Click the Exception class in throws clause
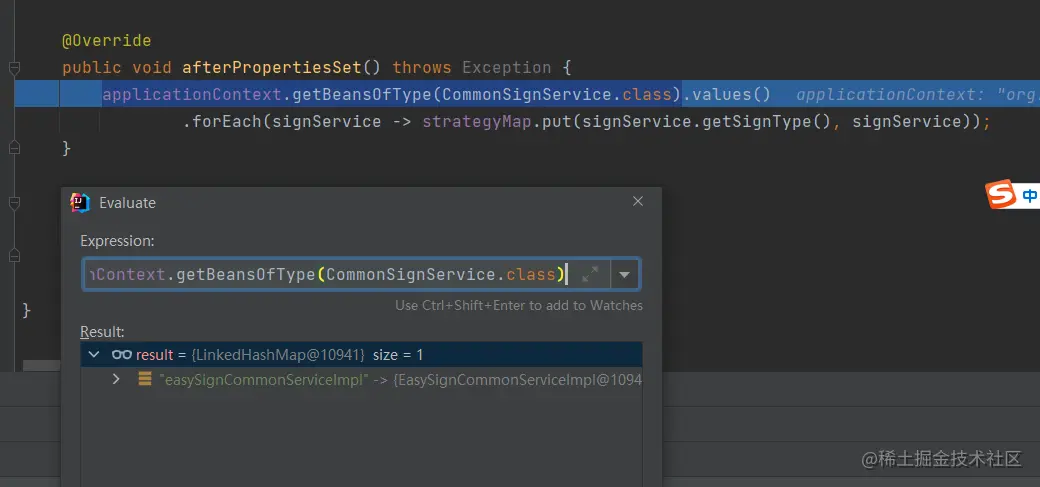This screenshot has height=487, width=1040. (x=507, y=68)
